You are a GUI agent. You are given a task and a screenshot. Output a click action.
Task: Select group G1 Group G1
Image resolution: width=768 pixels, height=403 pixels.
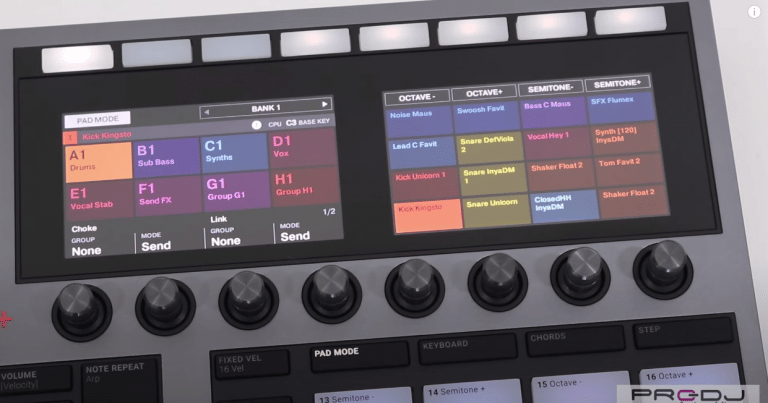(237, 191)
